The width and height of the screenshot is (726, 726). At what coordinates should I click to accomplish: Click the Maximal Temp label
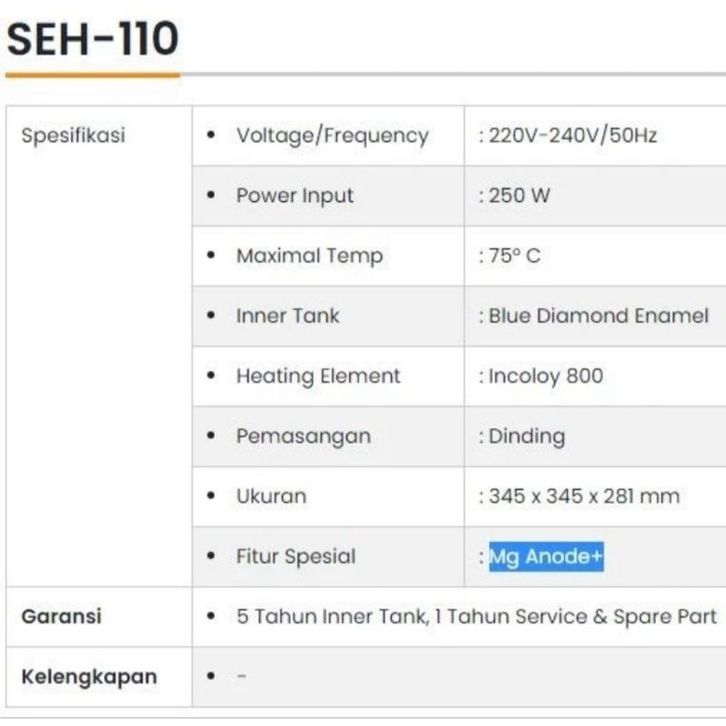pyautogui.click(x=309, y=256)
